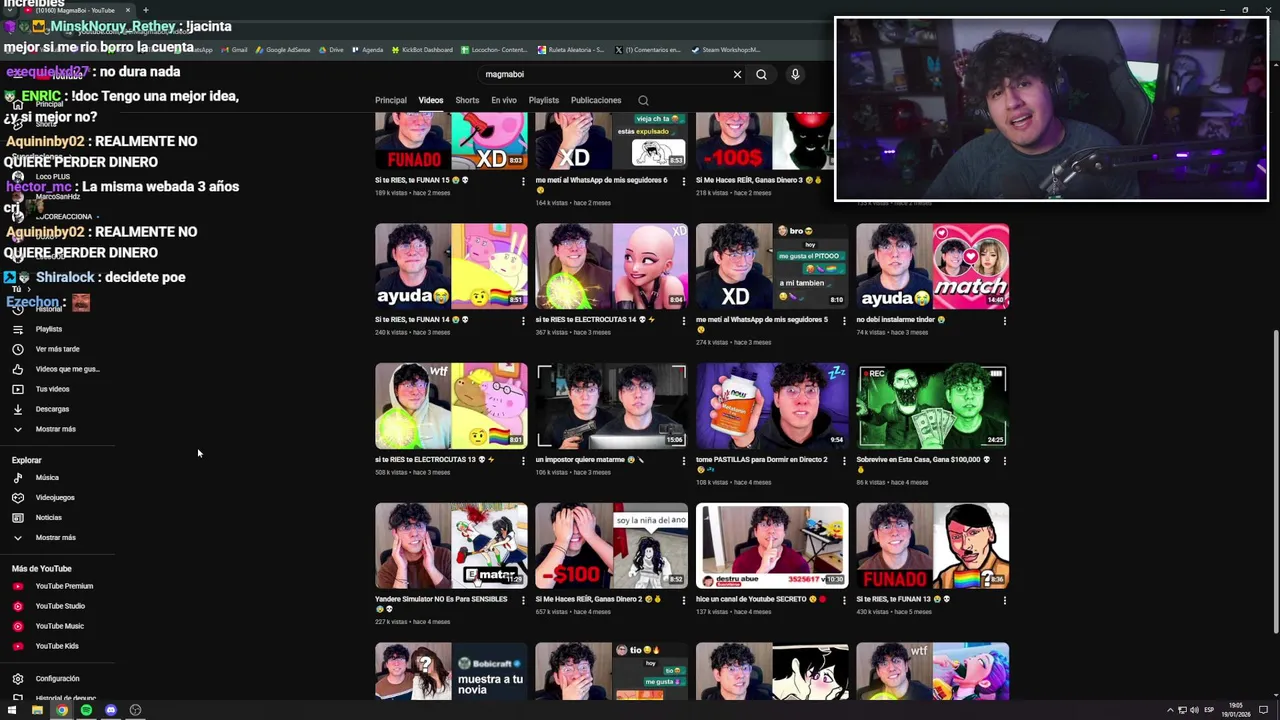The height and width of the screenshot is (720, 1280).
Task: Open Configuración in the sidebar
Action: 58,679
